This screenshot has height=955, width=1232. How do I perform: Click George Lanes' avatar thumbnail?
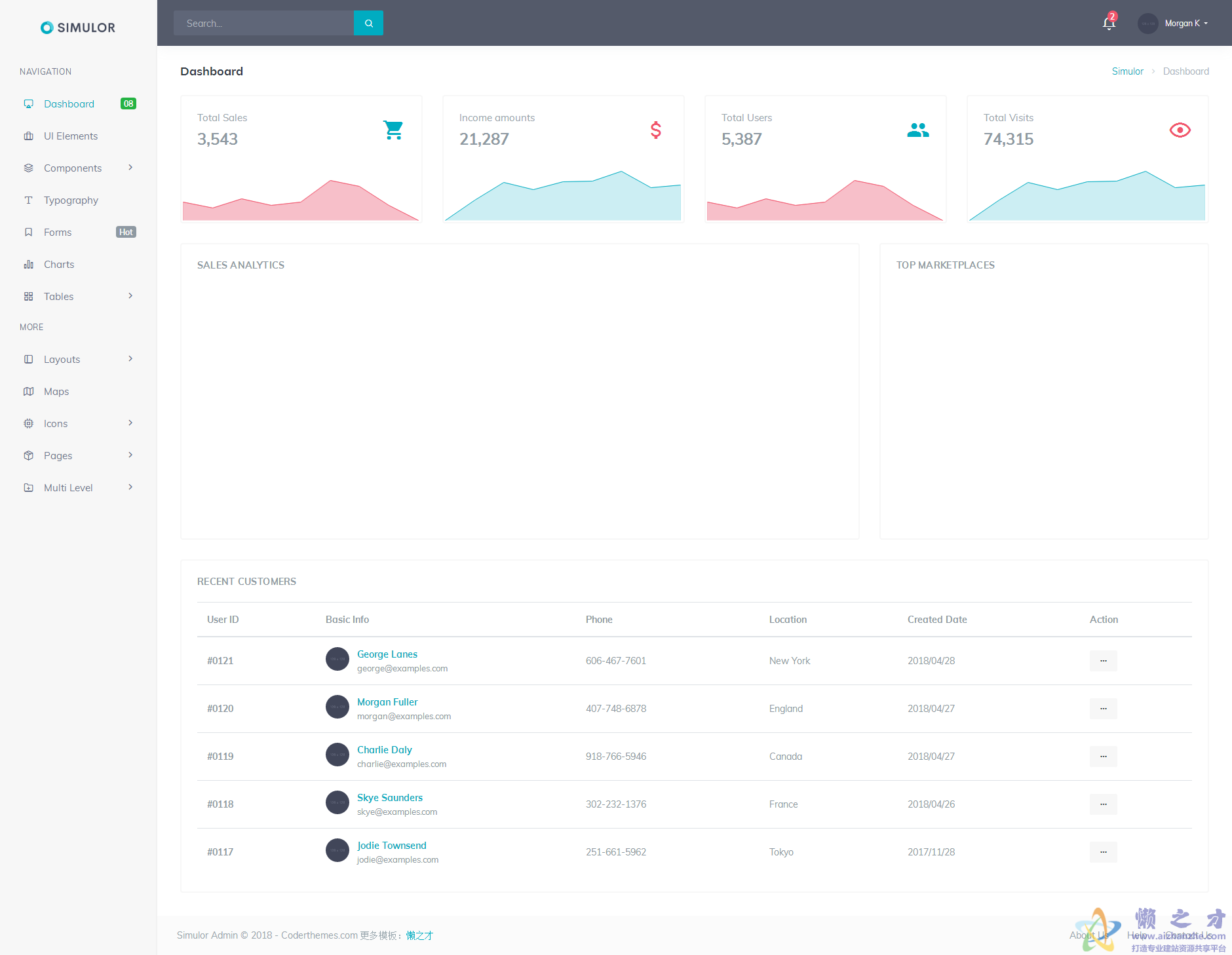point(337,659)
